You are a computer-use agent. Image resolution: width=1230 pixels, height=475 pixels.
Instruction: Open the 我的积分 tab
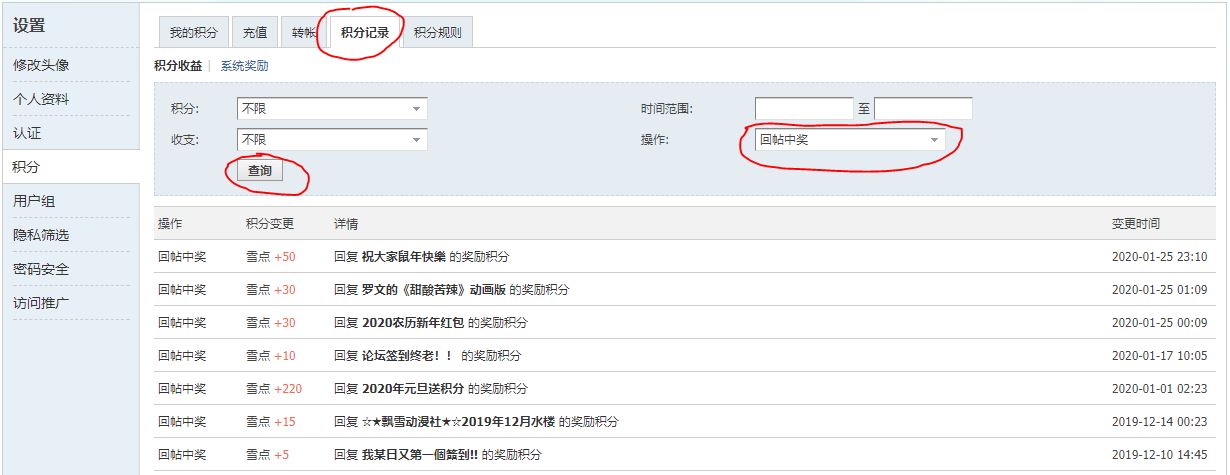click(x=194, y=32)
